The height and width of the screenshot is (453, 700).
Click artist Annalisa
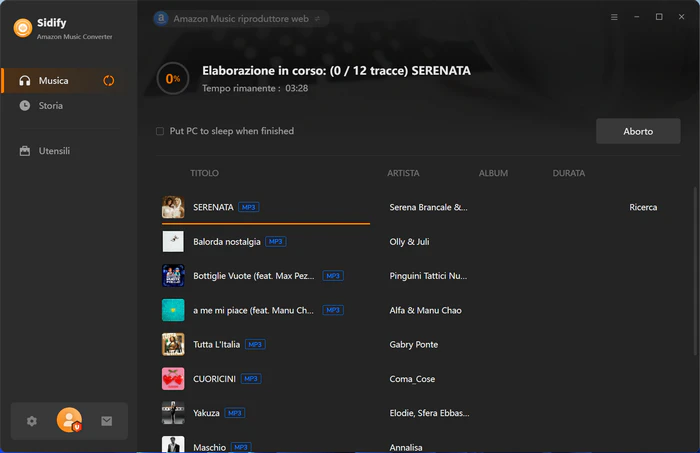(406, 447)
